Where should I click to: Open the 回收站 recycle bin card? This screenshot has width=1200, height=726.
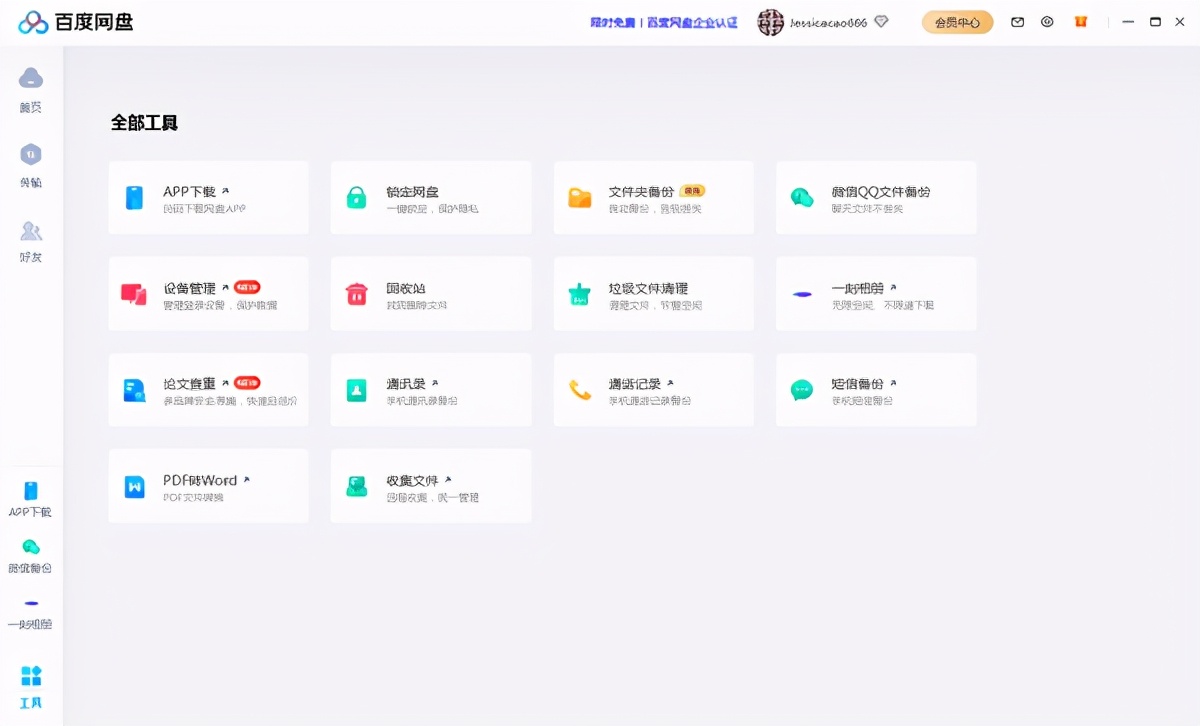(x=431, y=294)
